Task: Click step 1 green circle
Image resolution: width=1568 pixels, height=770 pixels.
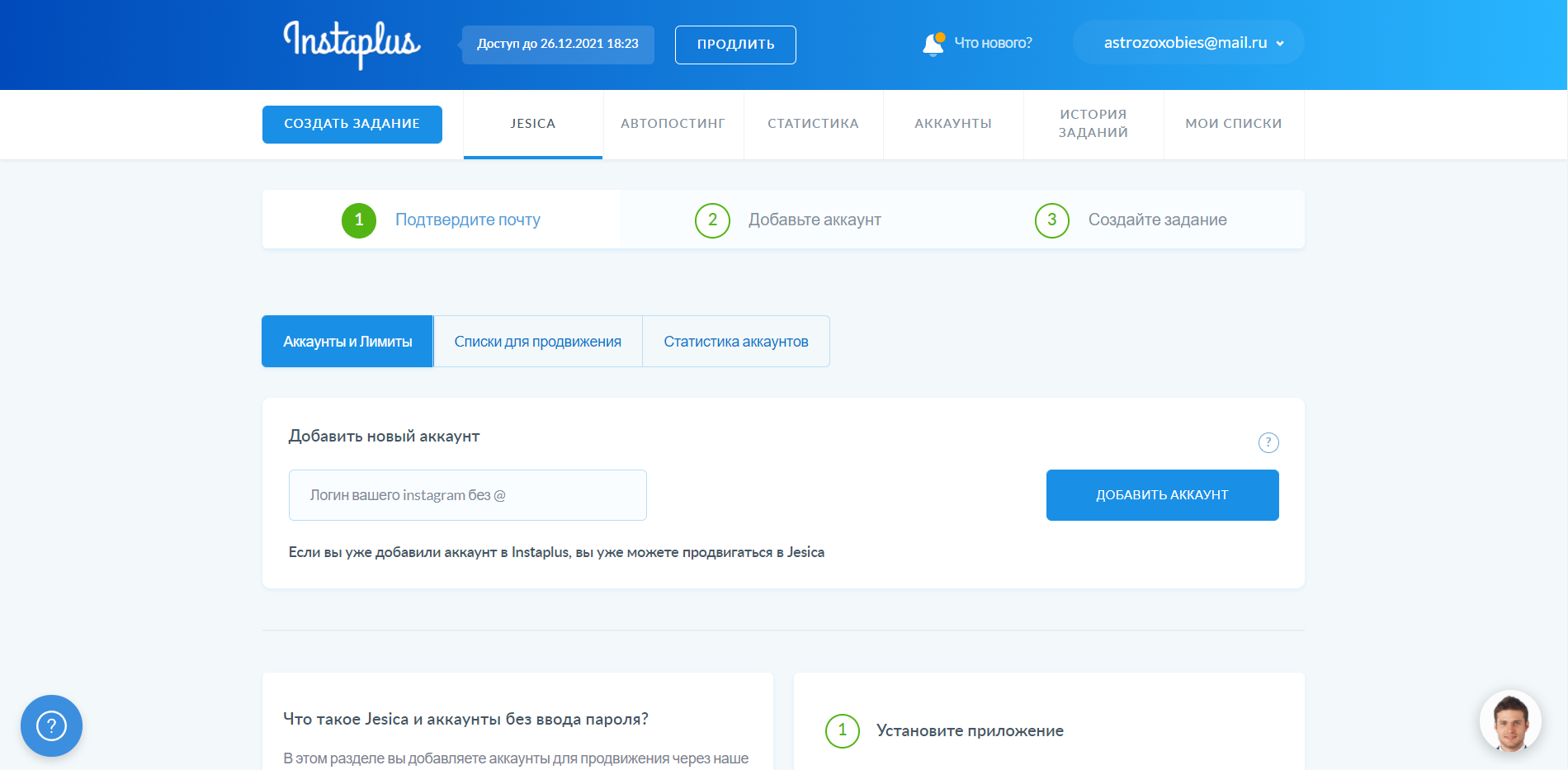Action: pyautogui.click(x=359, y=220)
